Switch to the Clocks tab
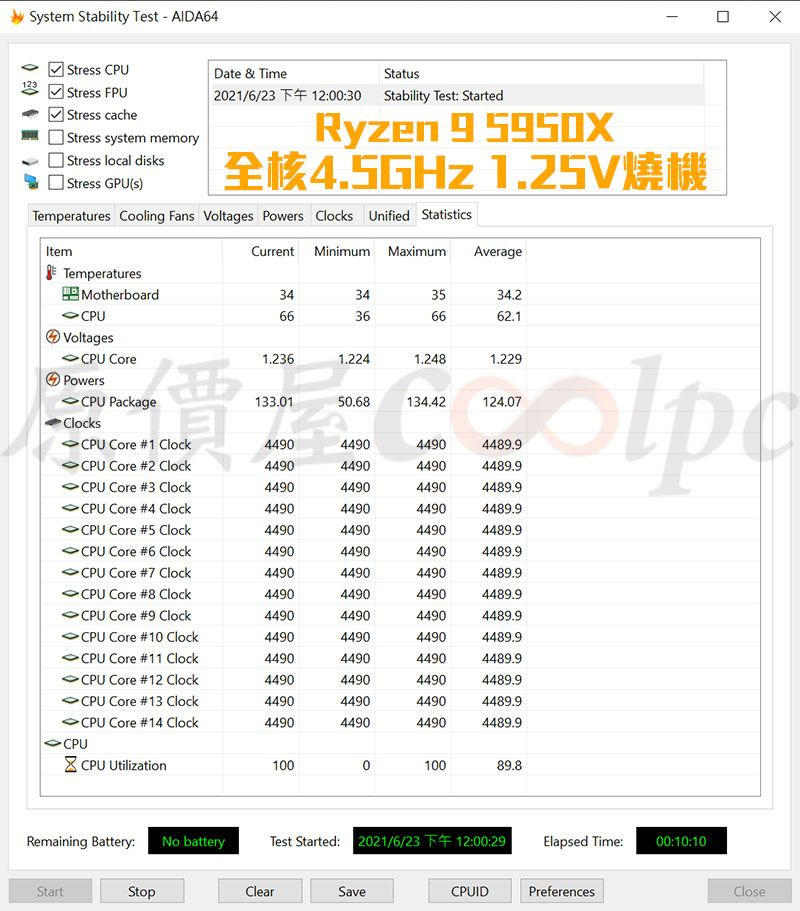This screenshot has width=800, height=911. point(334,216)
